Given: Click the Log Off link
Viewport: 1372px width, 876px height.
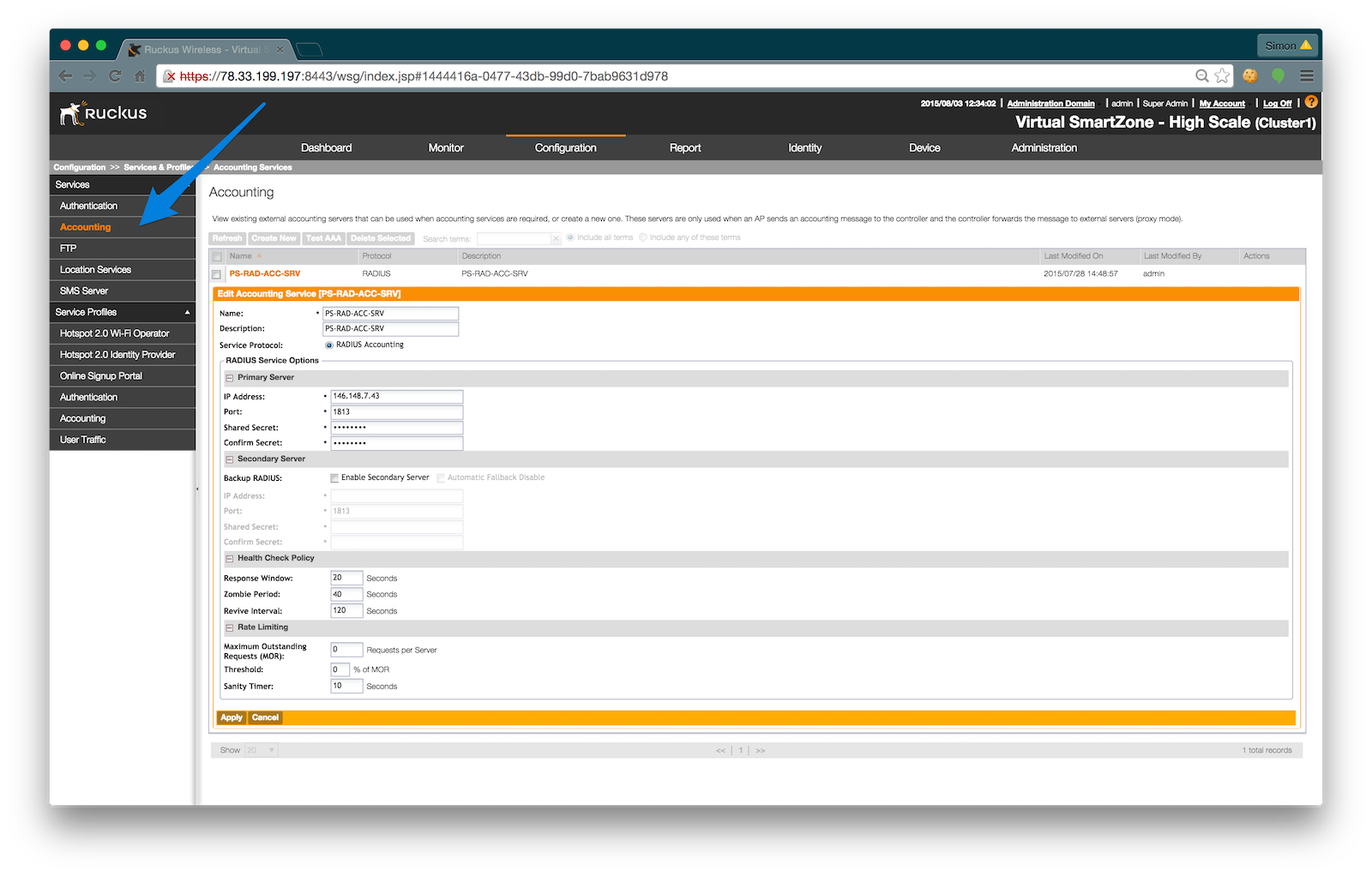Looking at the screenshot, I should click(x=1277, y=104).
